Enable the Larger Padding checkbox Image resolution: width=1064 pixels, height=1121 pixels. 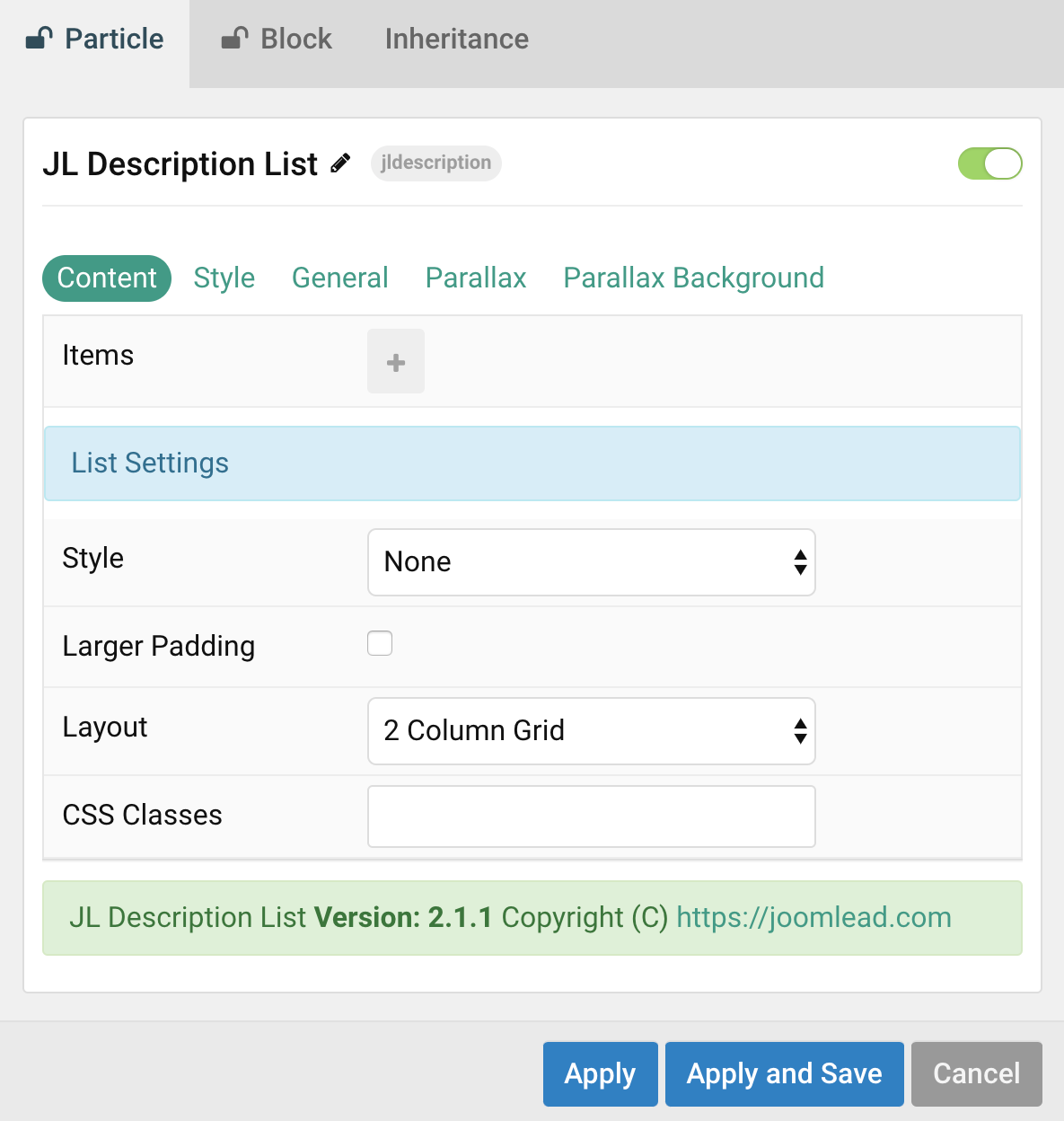[380, 643]
